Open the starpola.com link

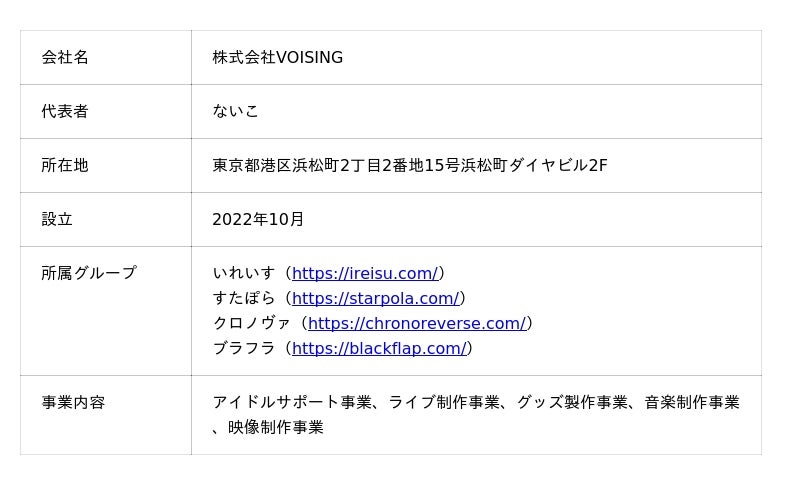[375, 298]
